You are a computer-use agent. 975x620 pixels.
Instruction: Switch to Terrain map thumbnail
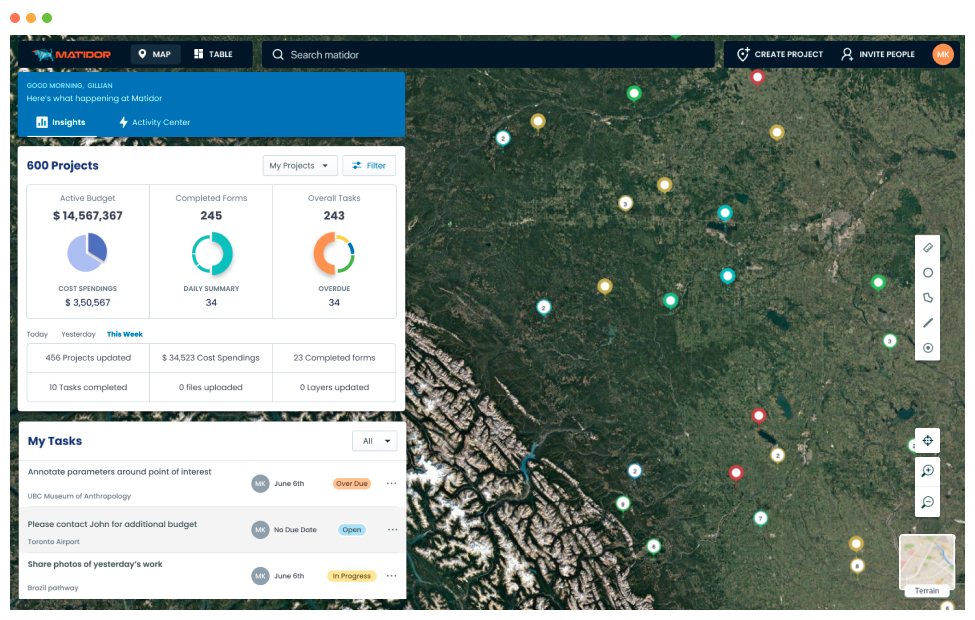click(x=927, y=565)
